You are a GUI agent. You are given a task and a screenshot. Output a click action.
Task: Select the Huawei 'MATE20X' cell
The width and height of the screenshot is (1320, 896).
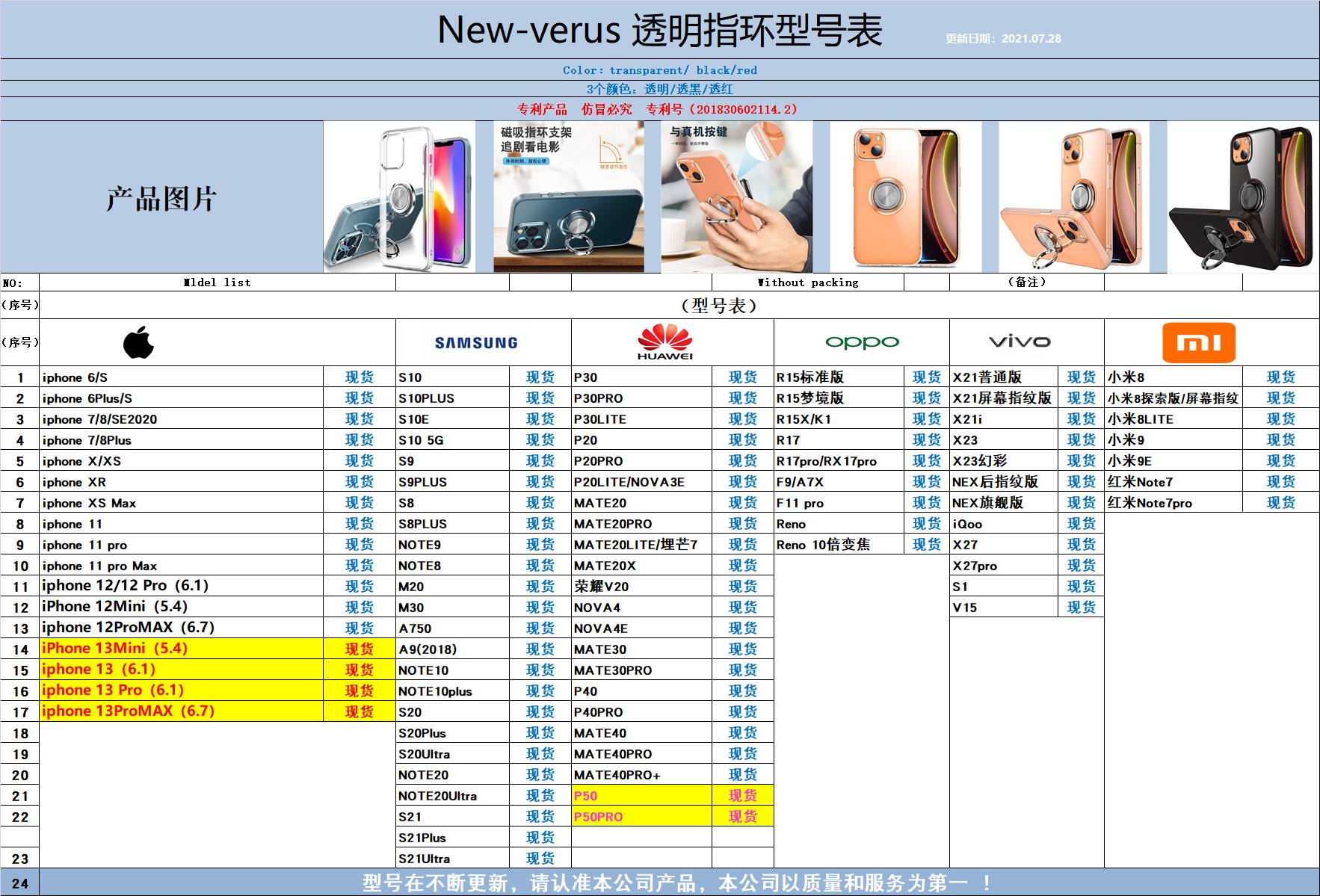[x=641, y=565]
